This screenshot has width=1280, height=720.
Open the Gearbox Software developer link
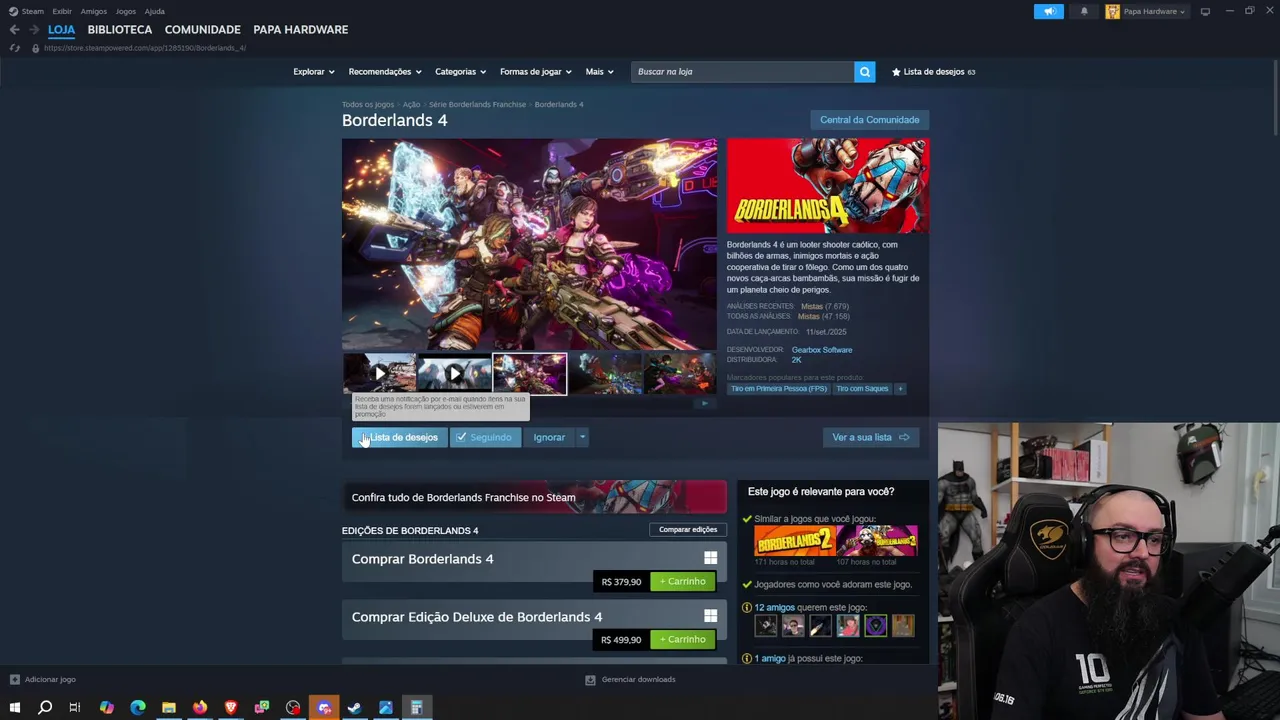tap(822, 350)
